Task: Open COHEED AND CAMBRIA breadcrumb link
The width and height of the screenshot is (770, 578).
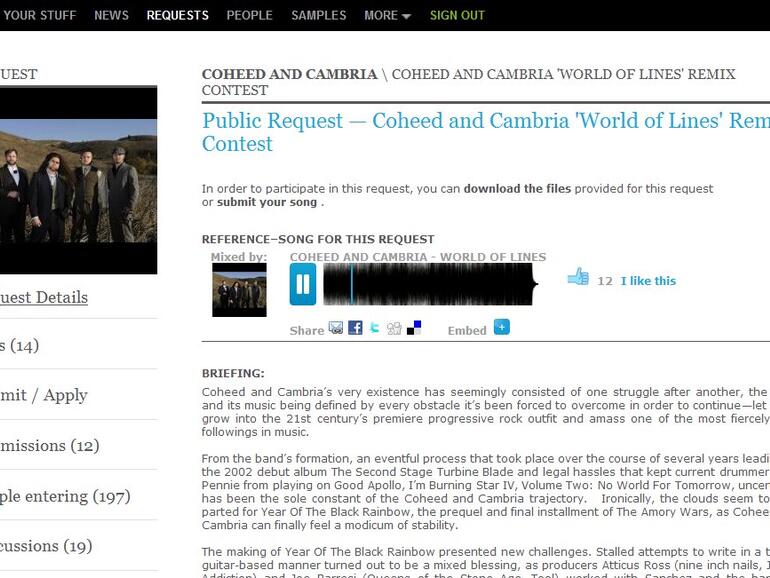Action: coord(289,74)
